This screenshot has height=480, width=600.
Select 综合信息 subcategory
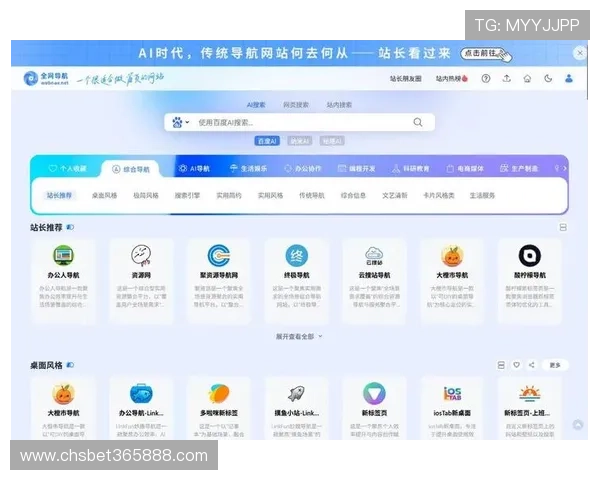(x=353, y=195)
